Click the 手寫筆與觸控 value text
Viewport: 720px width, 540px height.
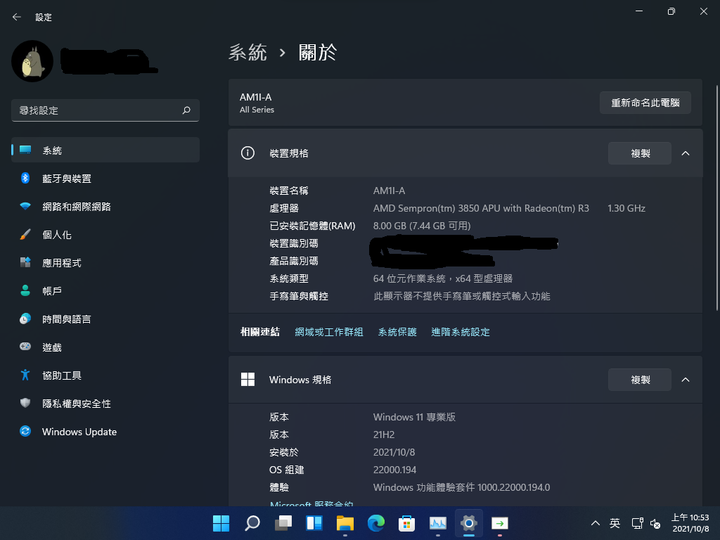(x=461, y=296)
